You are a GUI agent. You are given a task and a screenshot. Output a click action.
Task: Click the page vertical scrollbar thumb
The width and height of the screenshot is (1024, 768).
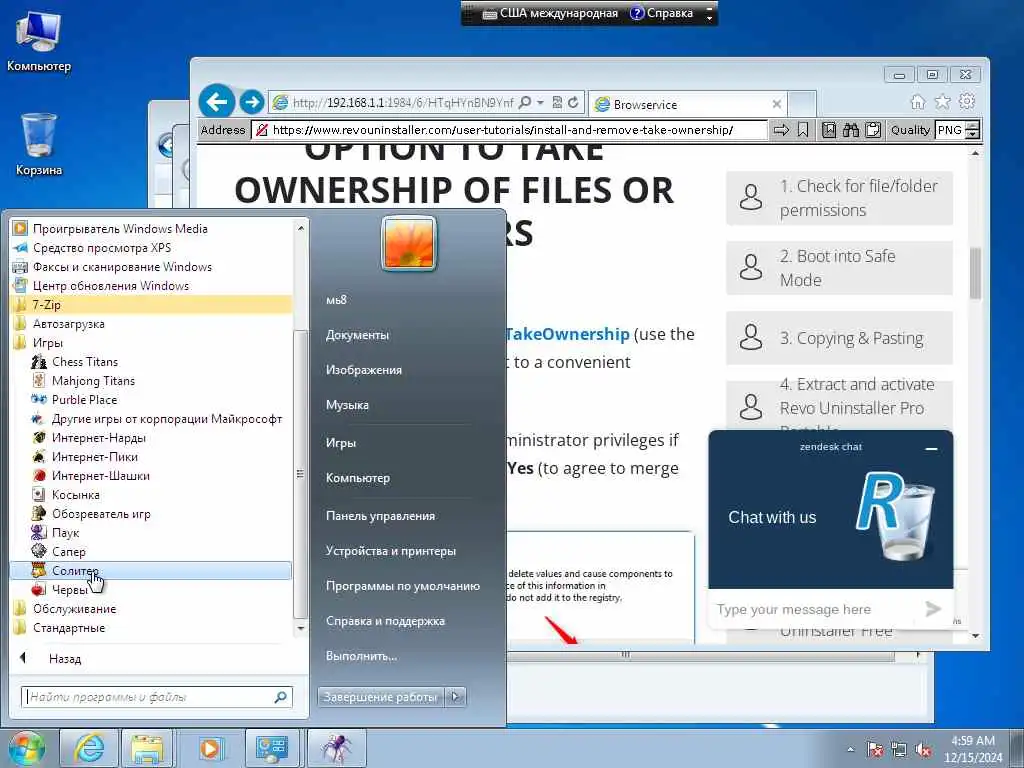pos(975,273)
